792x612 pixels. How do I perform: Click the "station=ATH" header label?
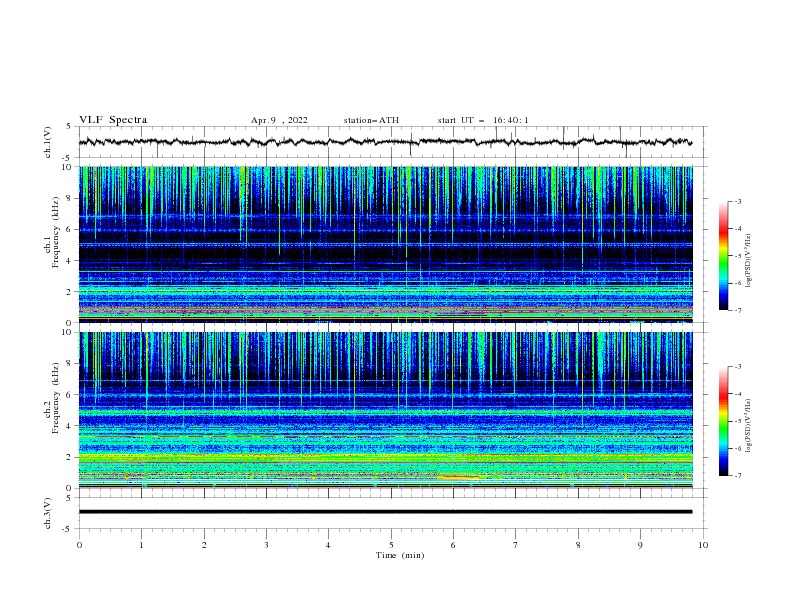[x=371, y=120]
